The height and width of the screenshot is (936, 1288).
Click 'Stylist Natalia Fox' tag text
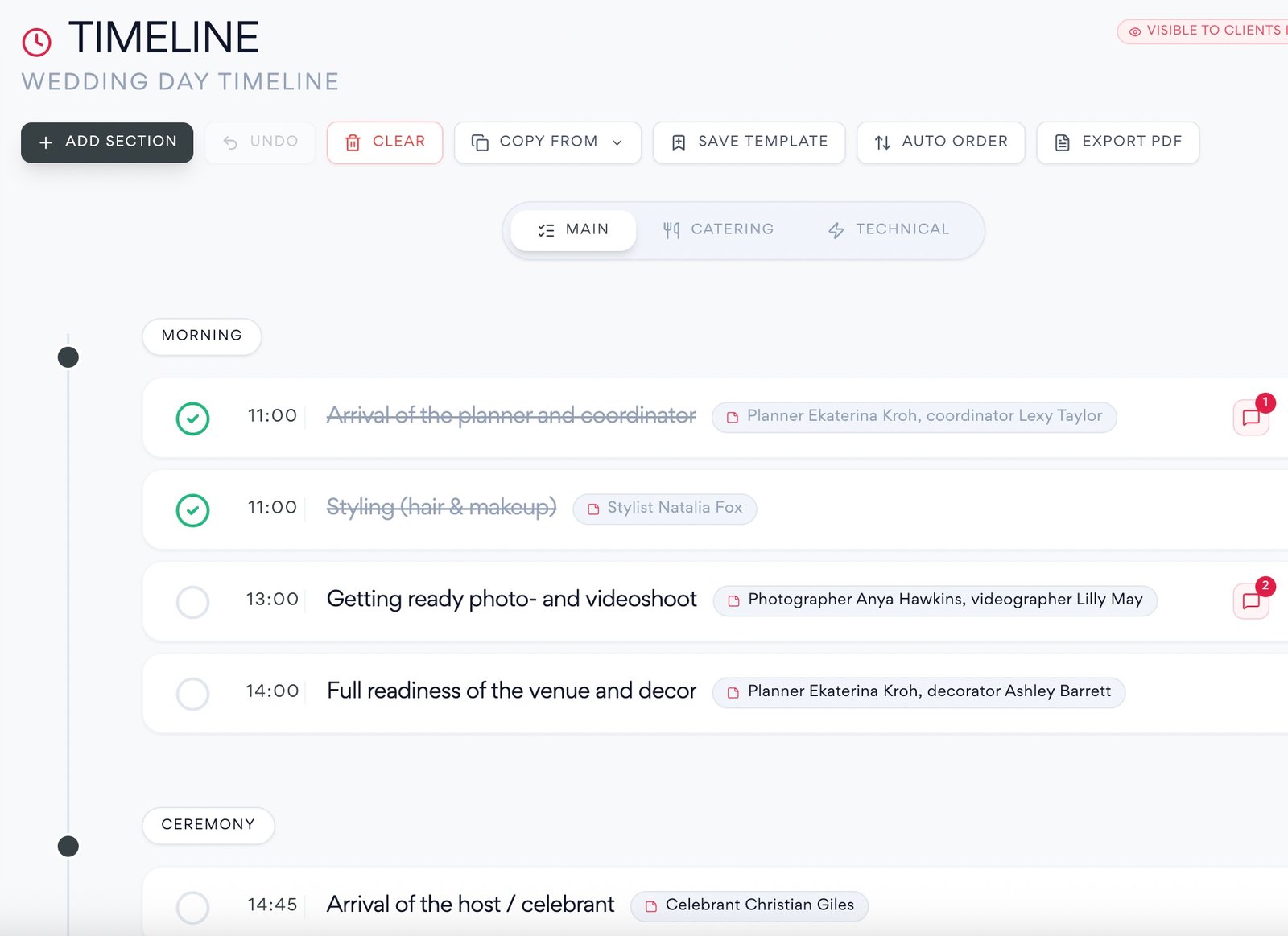[x=675, y=508]
